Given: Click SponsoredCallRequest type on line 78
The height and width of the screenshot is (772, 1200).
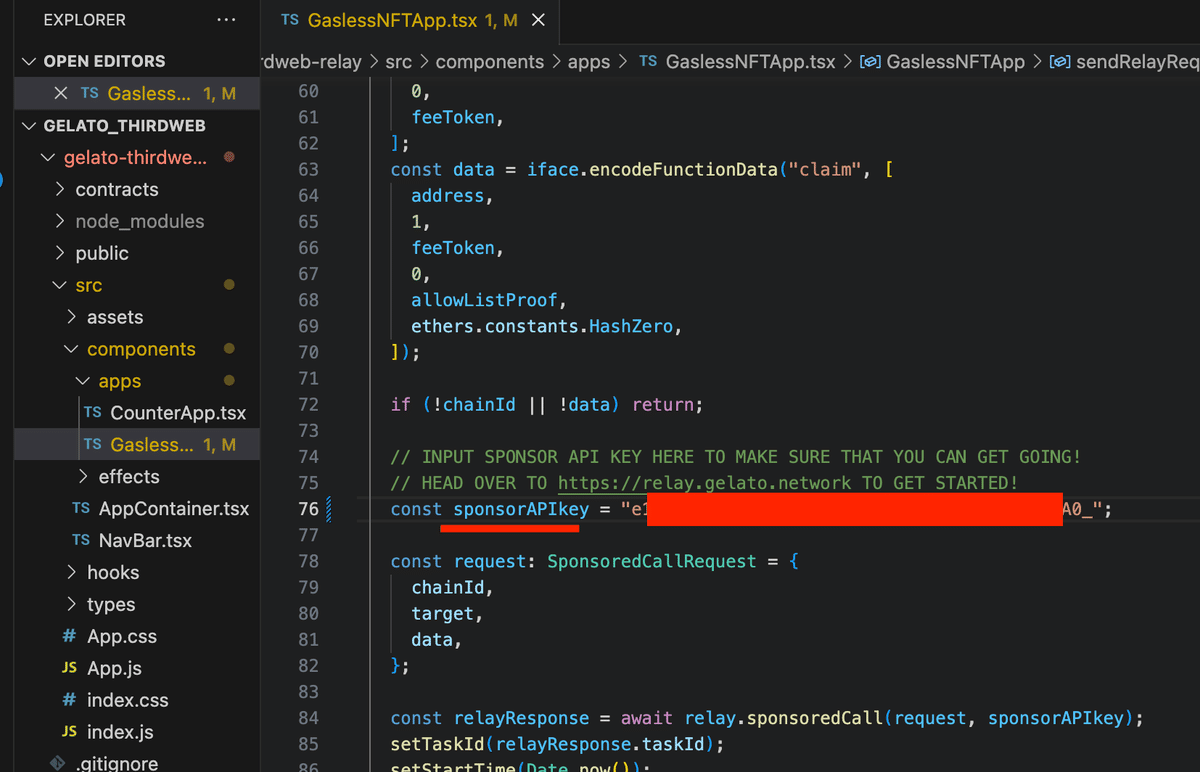Looking at the screenshot, I should tap(652, 562).
